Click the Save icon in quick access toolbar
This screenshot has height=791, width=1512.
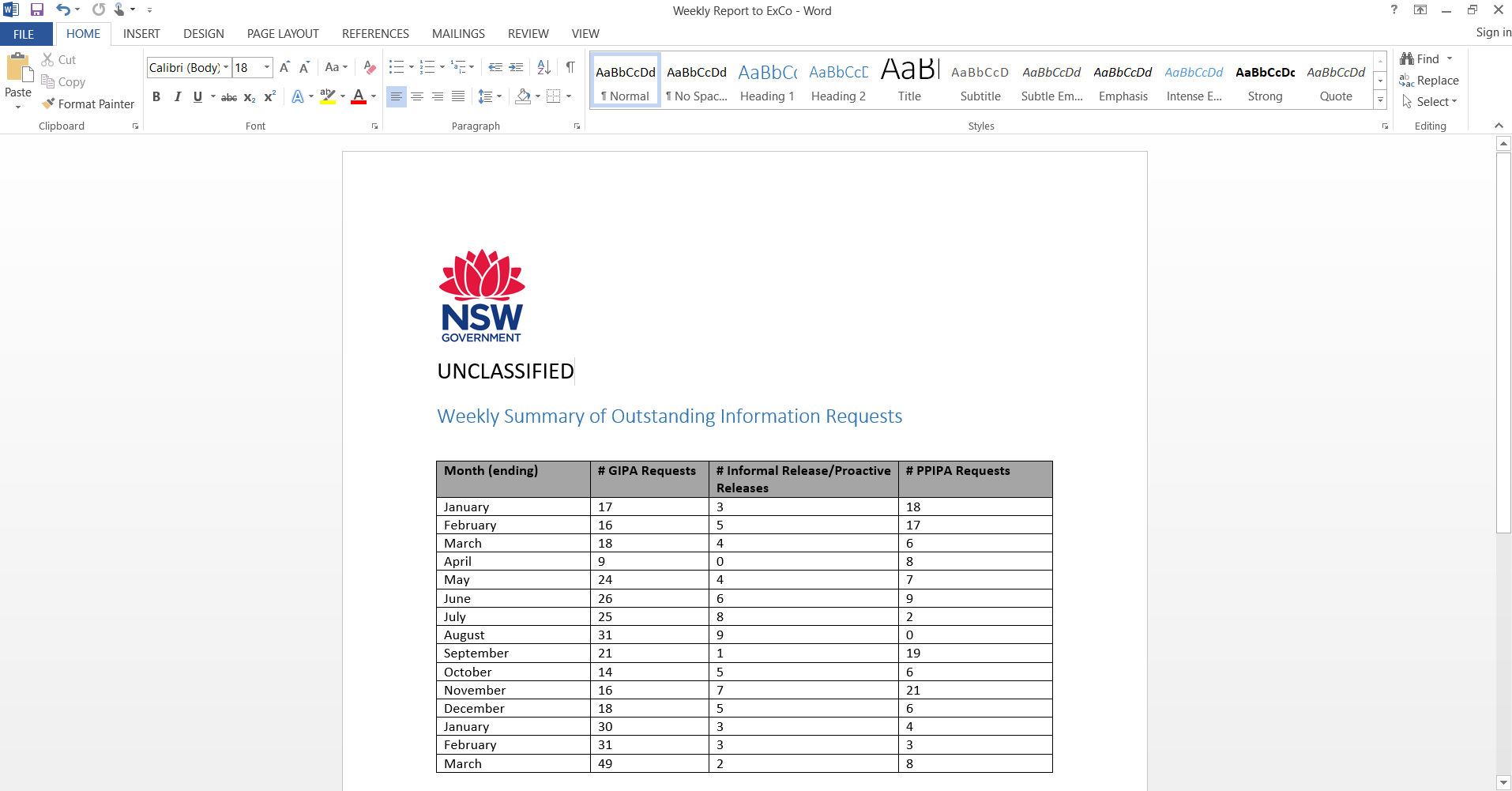click(x=36, y=10)
